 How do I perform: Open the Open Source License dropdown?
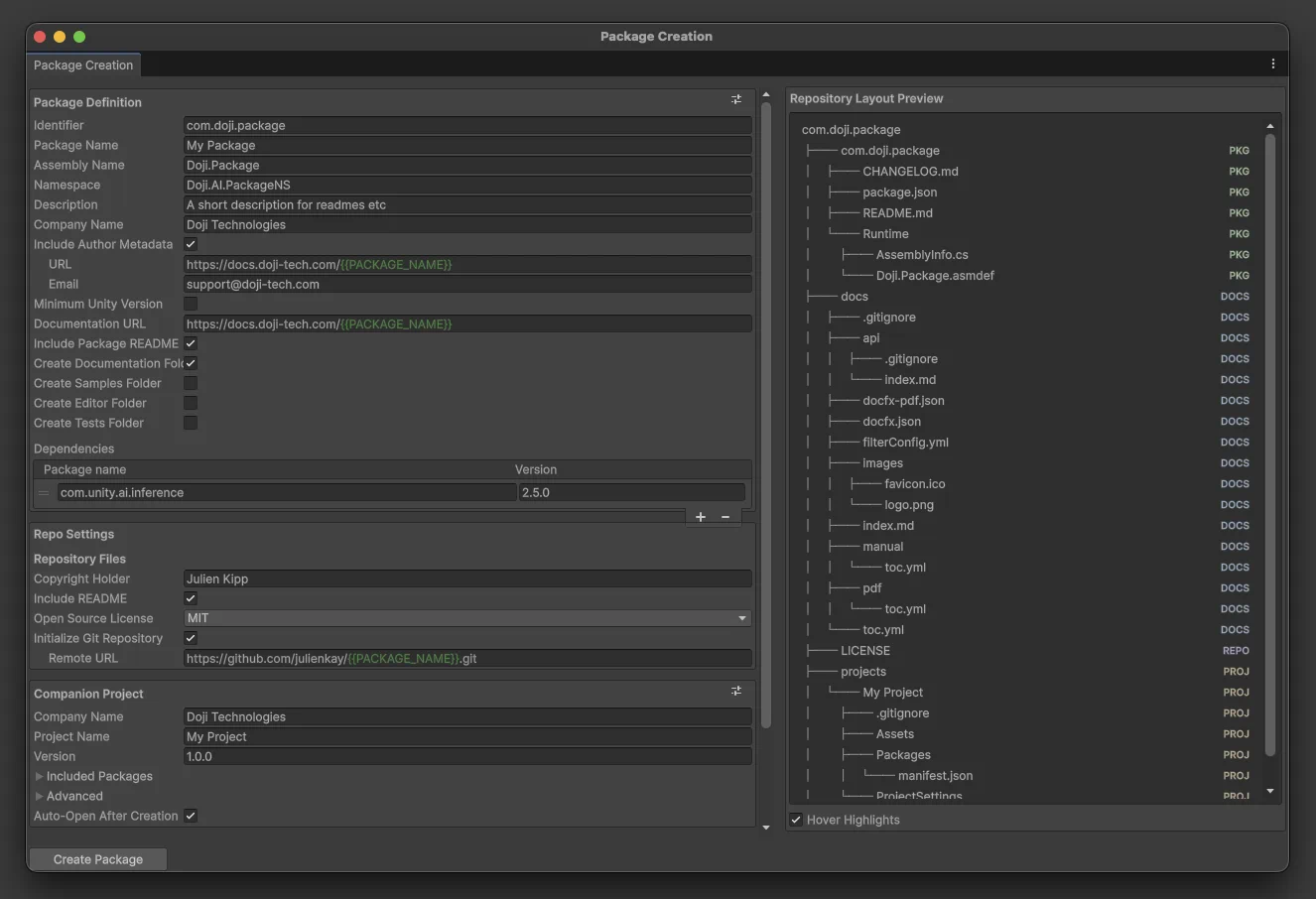coord(467,618)
